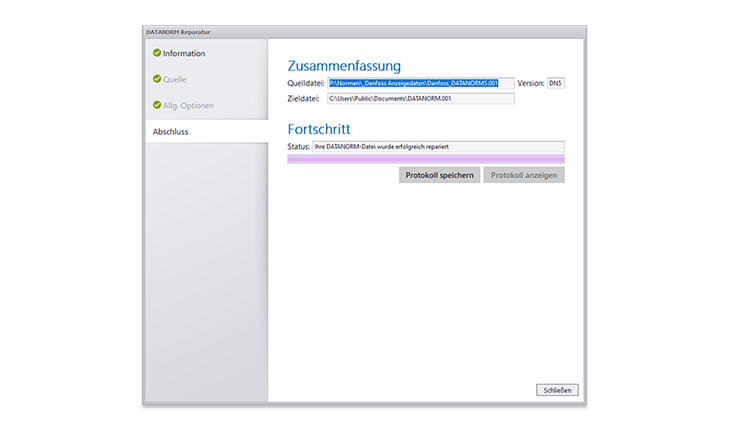Save the log with Protokoll speichern
The image size is (729, 430).
pyautogui.click(x=439, y=175)
